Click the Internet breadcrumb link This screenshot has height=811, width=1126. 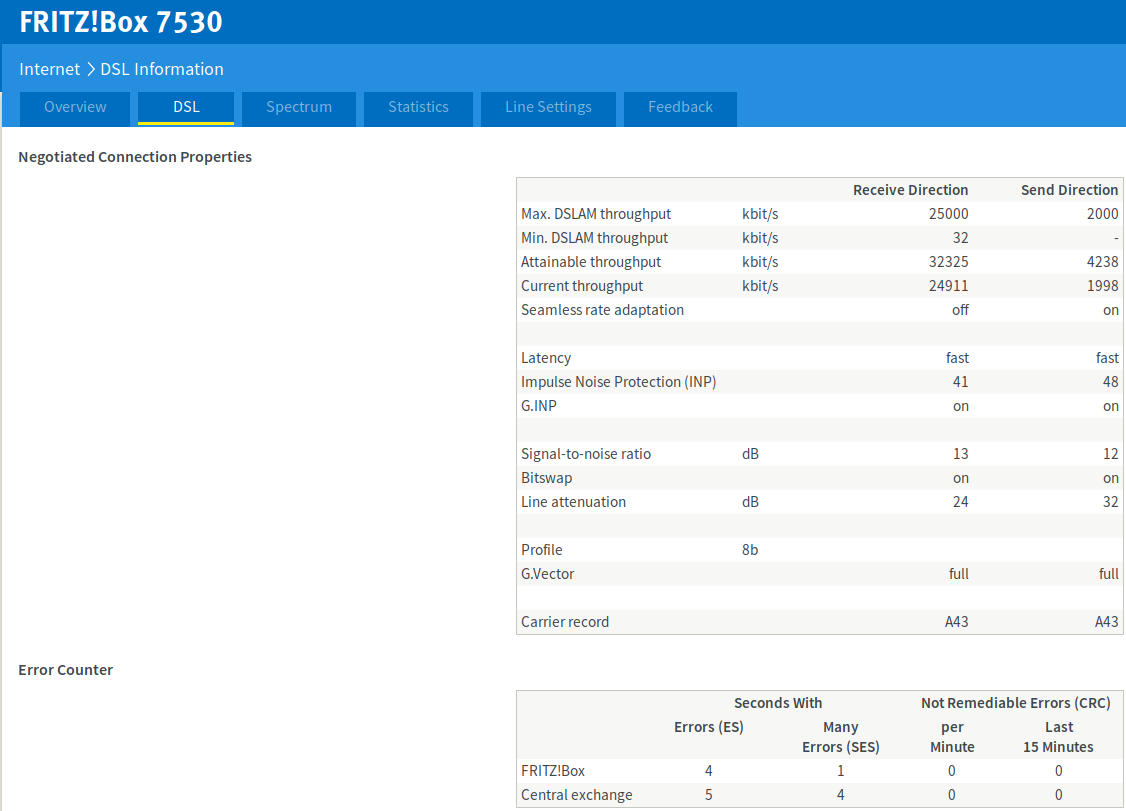point(49,69)
